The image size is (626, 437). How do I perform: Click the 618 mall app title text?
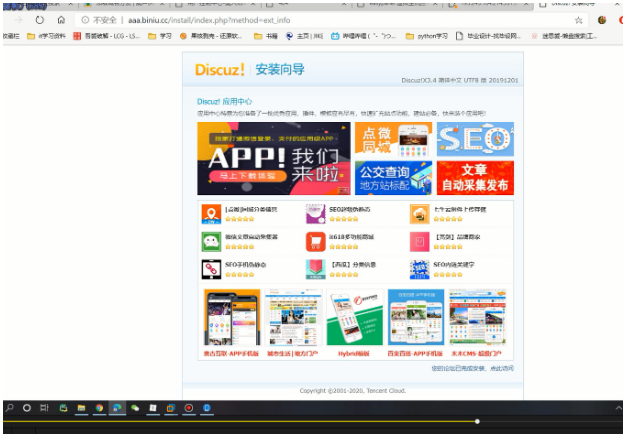pos(351,237)
